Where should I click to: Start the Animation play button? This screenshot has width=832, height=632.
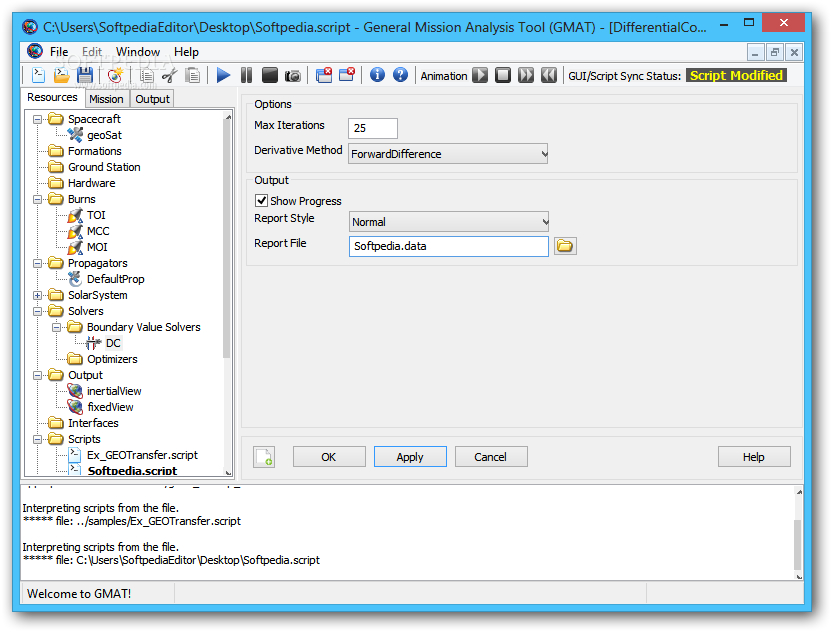[x=480, y=75]
